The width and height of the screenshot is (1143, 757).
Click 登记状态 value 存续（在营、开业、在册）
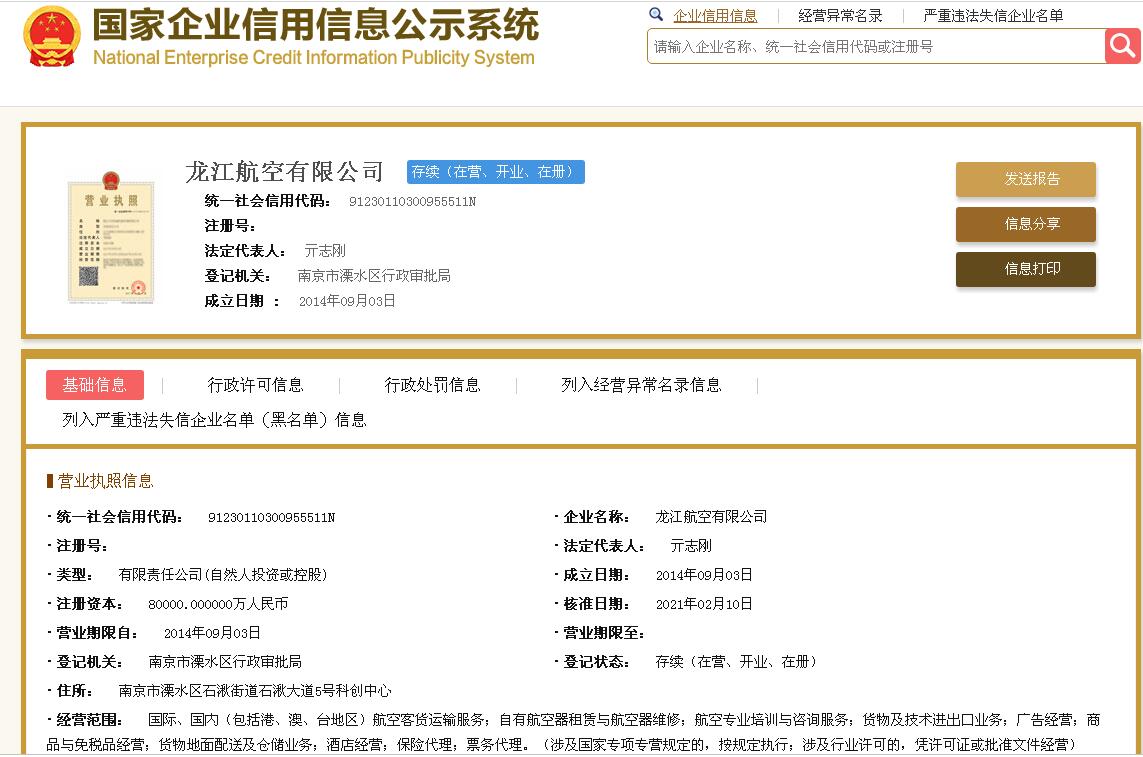(736, 661)
